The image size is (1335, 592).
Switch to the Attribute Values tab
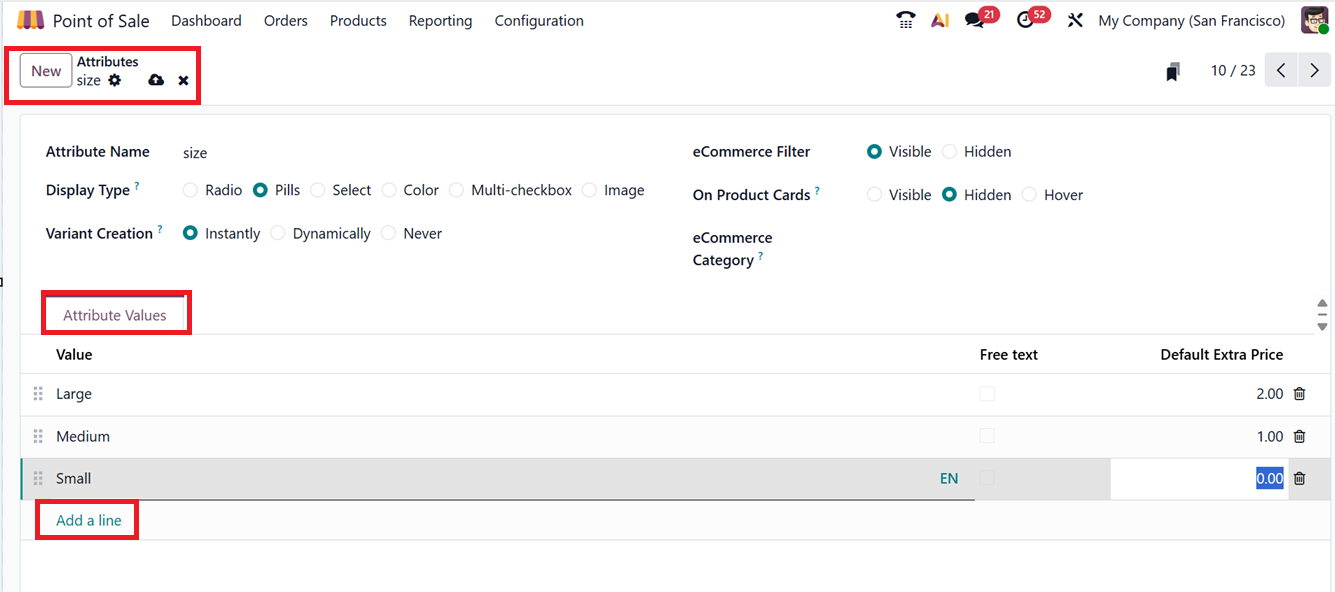pos(115,315)
